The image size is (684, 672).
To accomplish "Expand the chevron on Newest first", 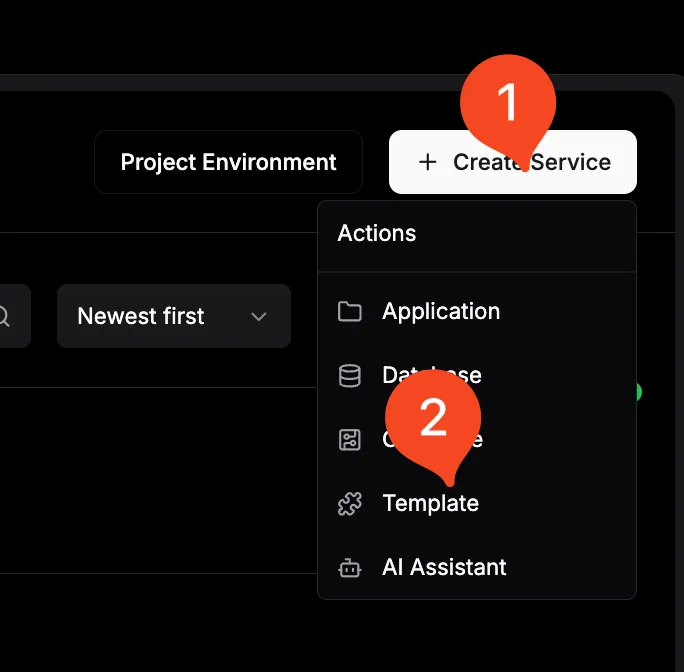I will tap(259, 317).
